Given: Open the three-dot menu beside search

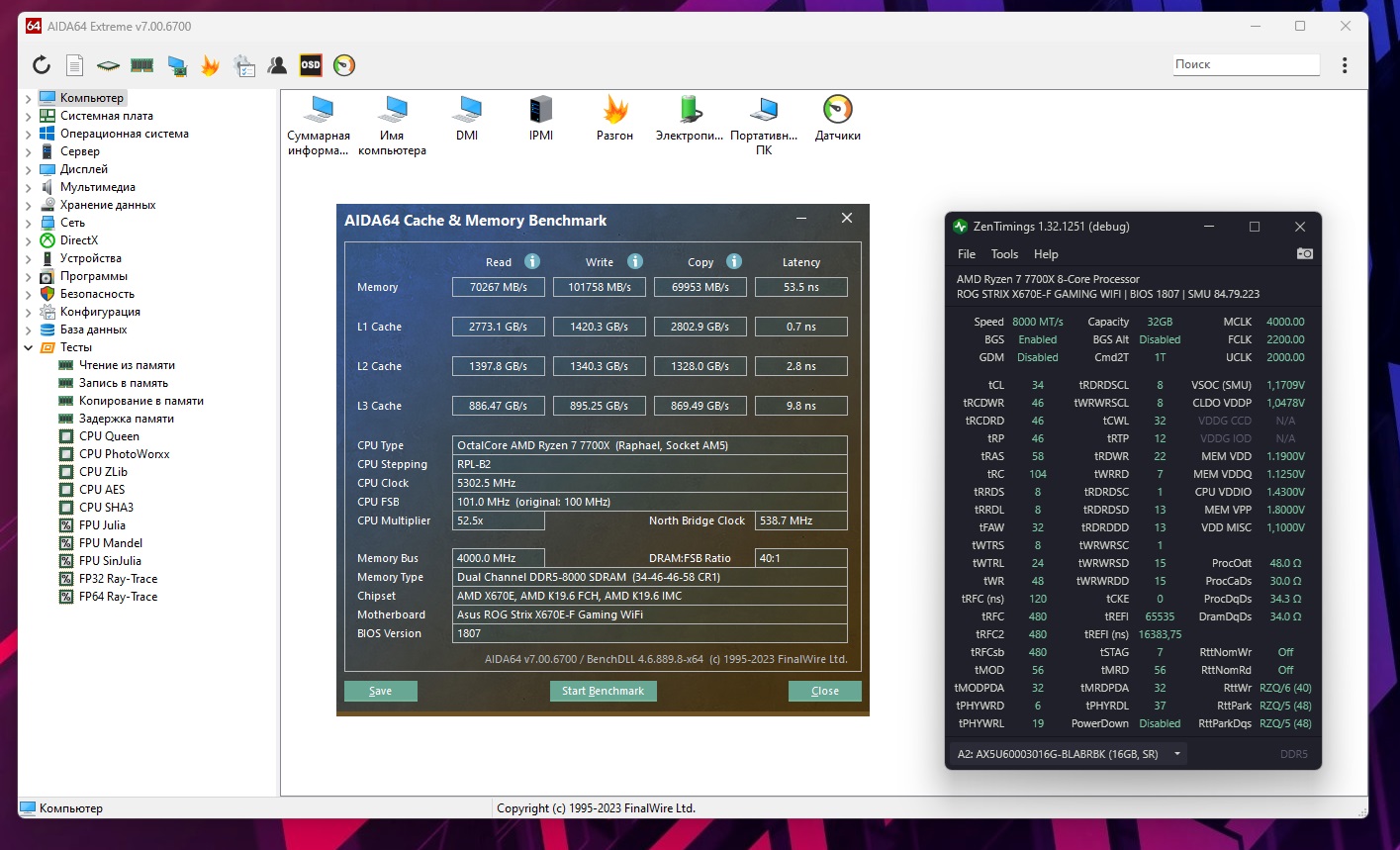Looking at the screenshot, I should click(1345, 65).
